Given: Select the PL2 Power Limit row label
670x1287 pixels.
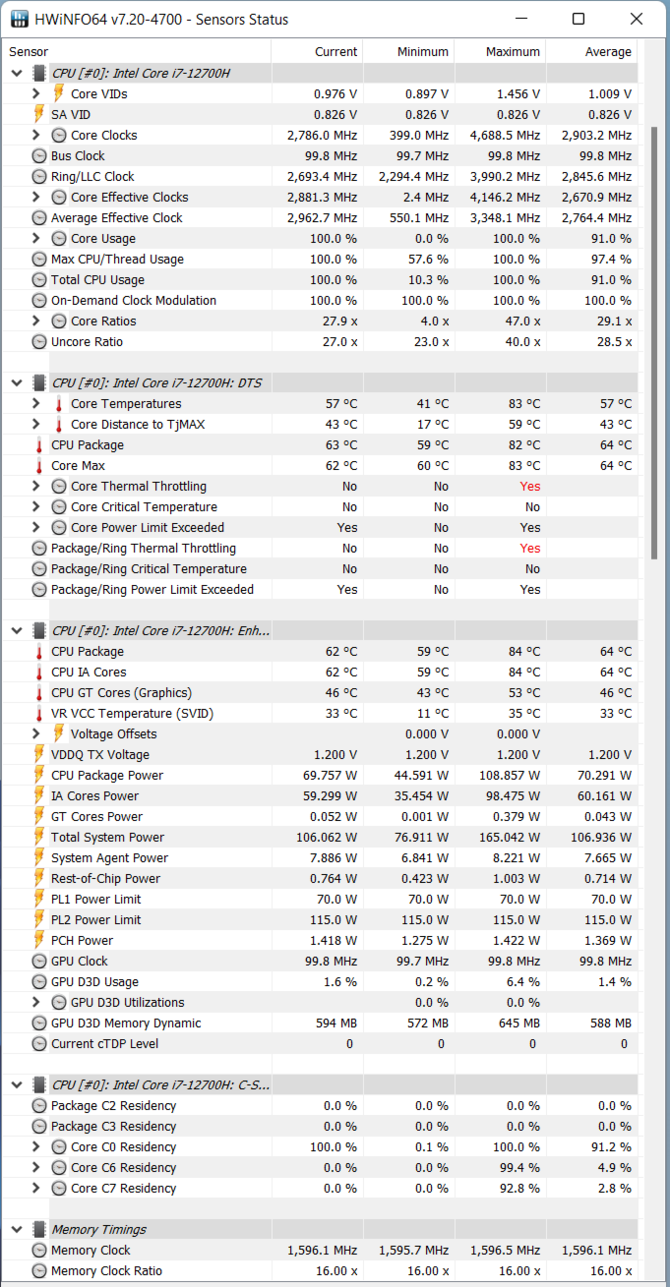Looking at the screenshot, I should coord(96,920).
